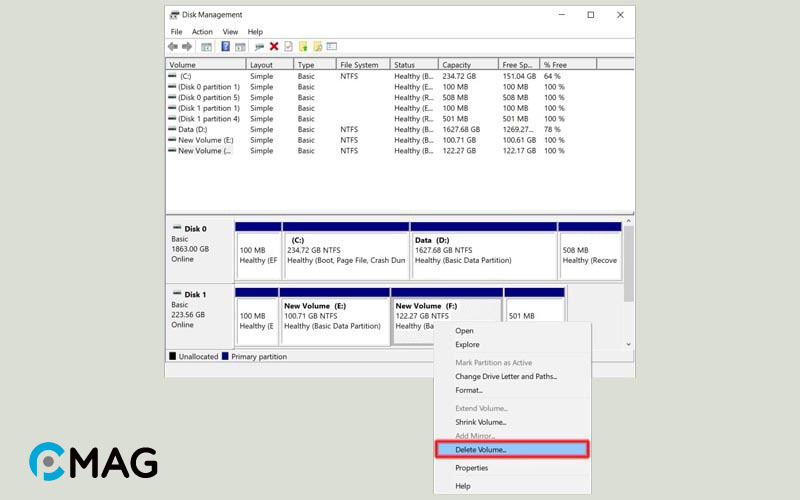The width and height of the screenshot is (800, 500).
Task: Click the 78 % free cell
Action: [x=552, y=129]
